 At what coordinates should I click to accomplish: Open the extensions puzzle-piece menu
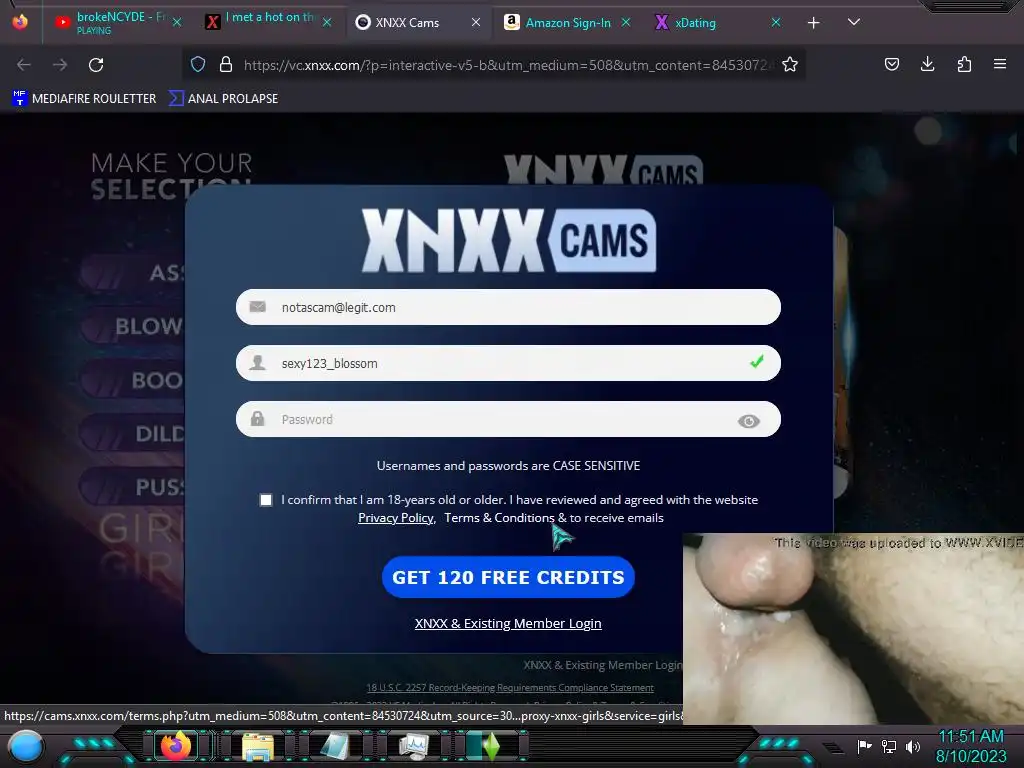pos(964,64)
